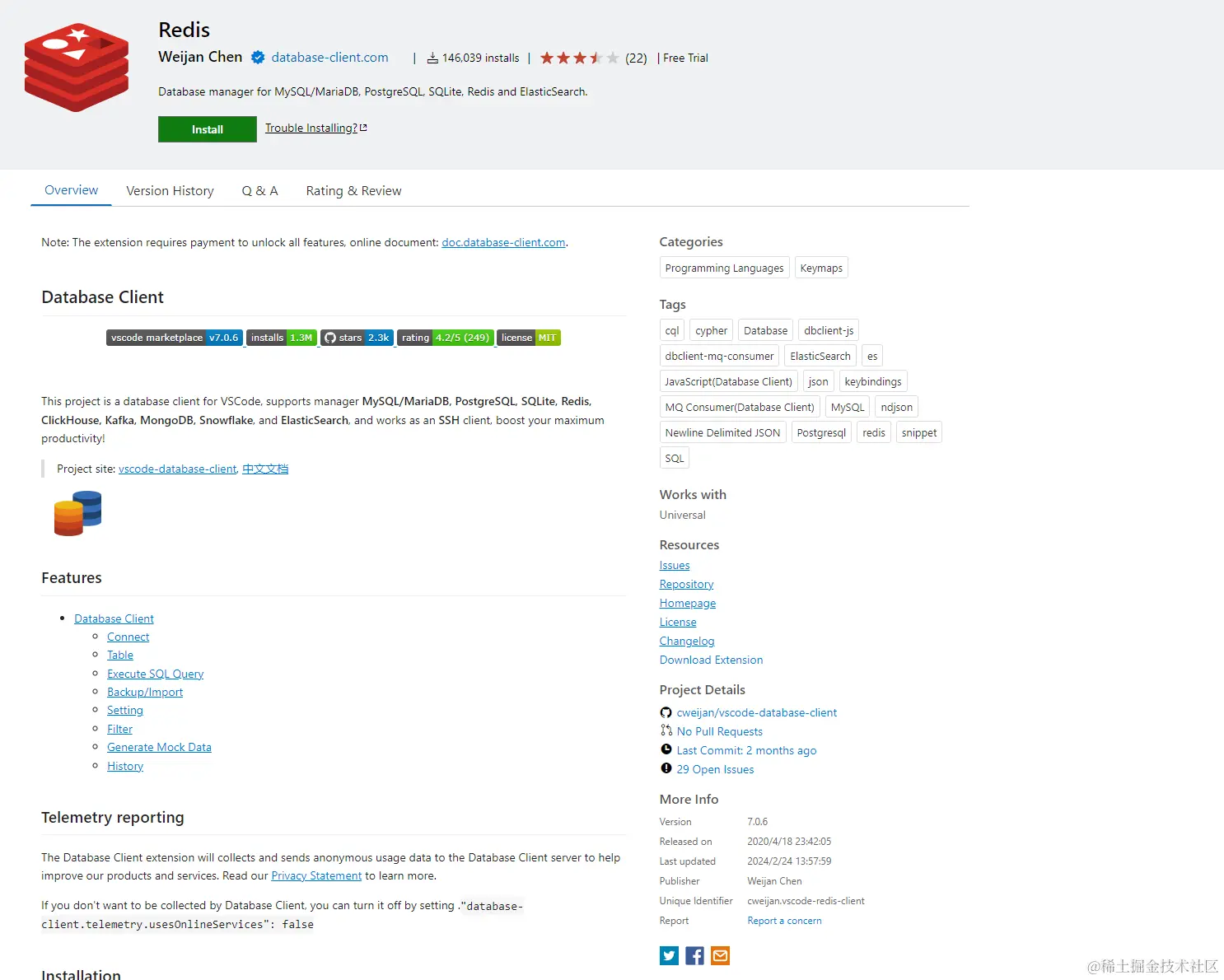Image resolution: width=1224 pixels, height=980 pixels.
Task: Click the green Install button
Action: coord(208,129)
